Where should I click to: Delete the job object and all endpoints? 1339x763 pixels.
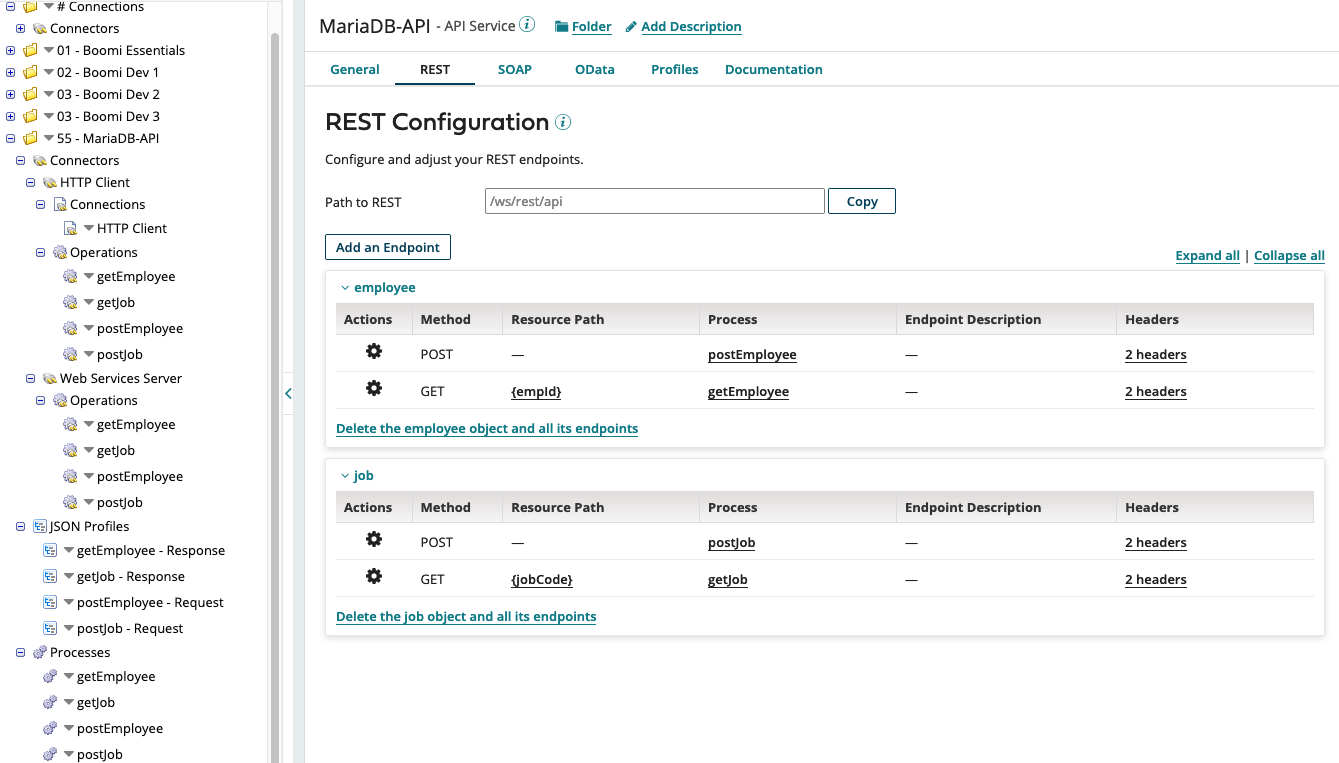click(466, 616)
